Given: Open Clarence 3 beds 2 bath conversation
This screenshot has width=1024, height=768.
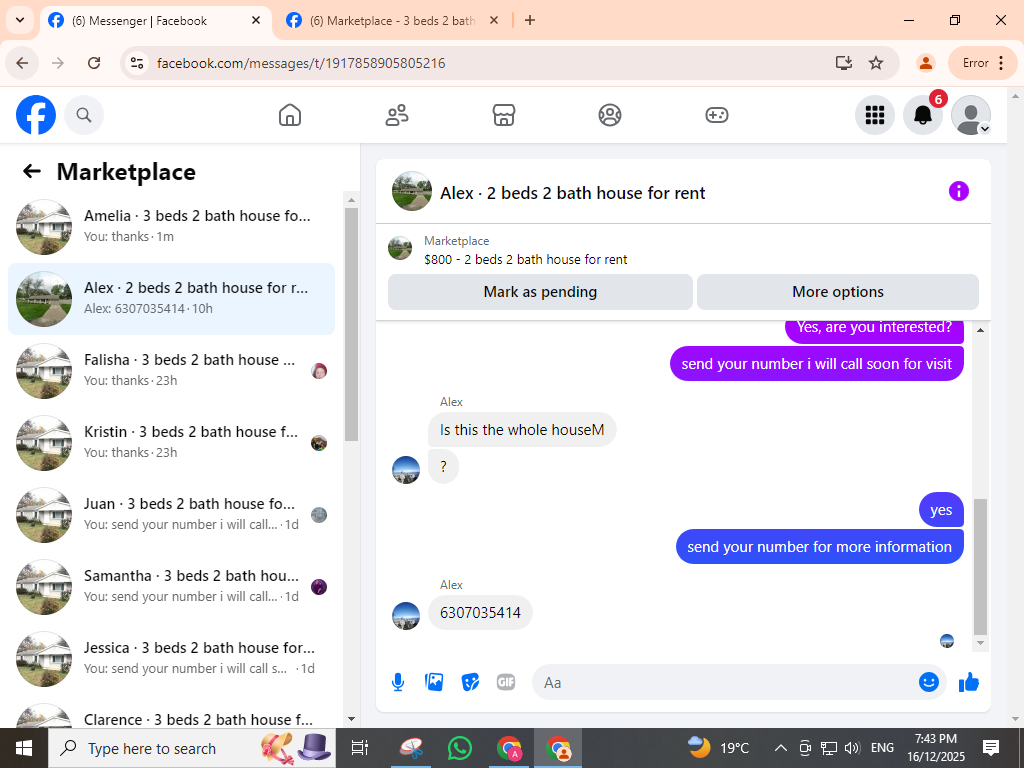Looking at the screenshot, I should (x=171, y=715).
